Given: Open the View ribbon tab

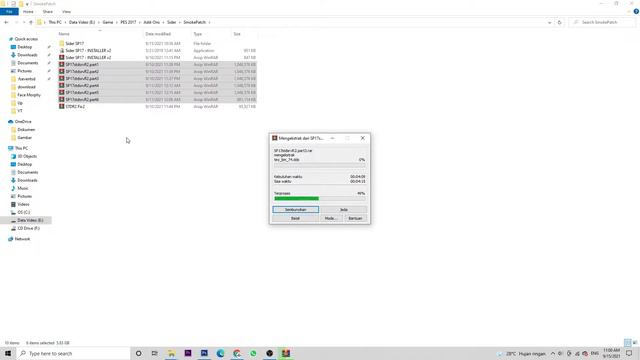Looking at the screenshot, I should (67, 11).
